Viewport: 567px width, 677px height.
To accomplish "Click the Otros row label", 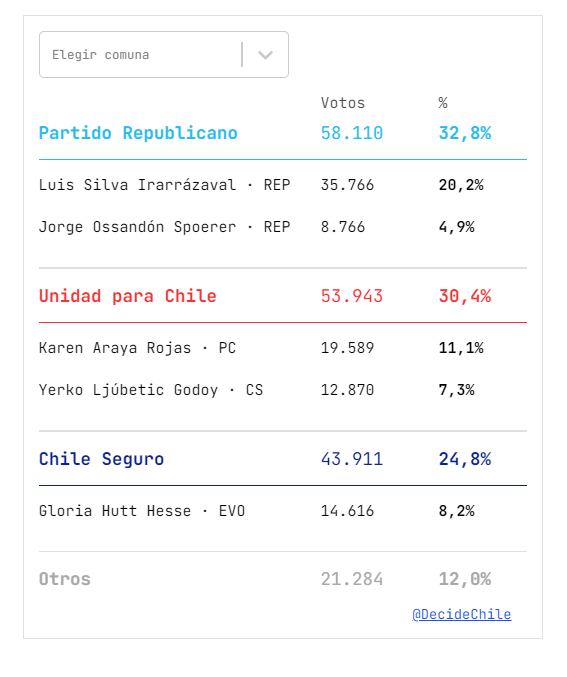I will [65, 579].
